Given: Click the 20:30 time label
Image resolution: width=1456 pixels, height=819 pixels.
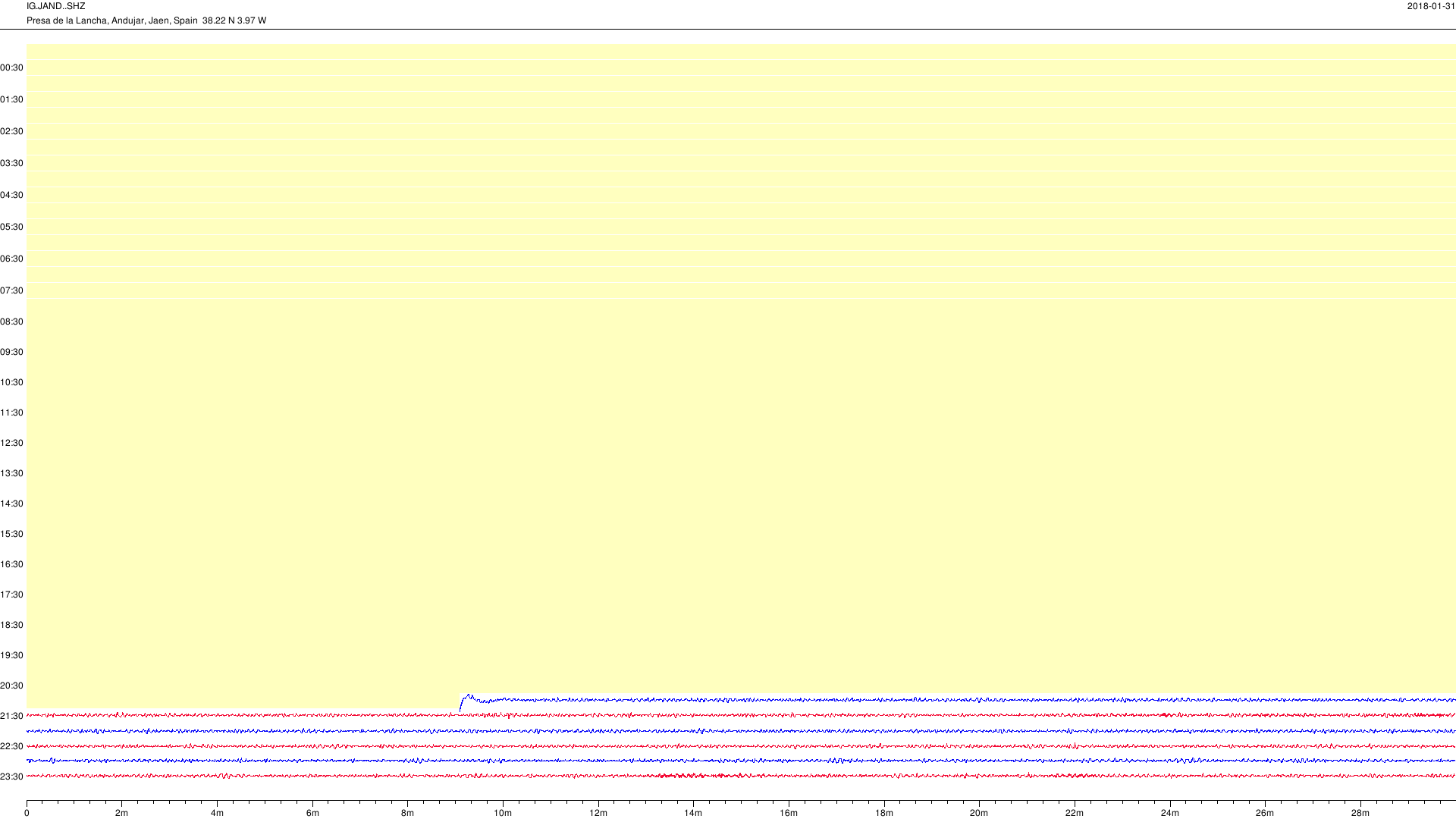Looking at the screenshot, I should pos(11,686).
